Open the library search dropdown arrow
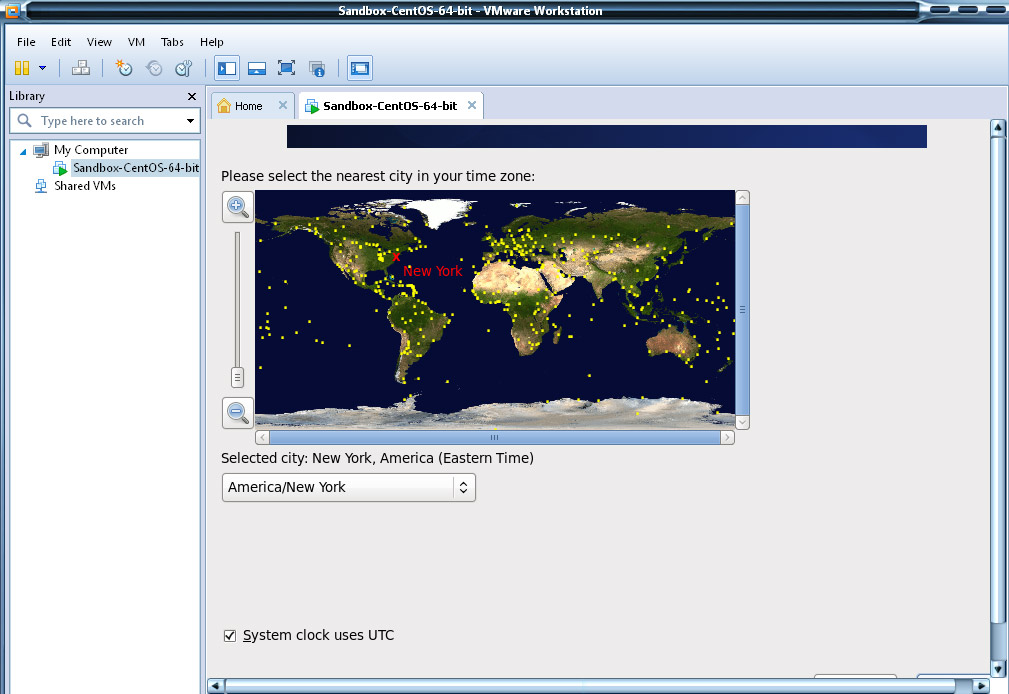The width and height of the screenshot is (1009, 694). point(190,120)
